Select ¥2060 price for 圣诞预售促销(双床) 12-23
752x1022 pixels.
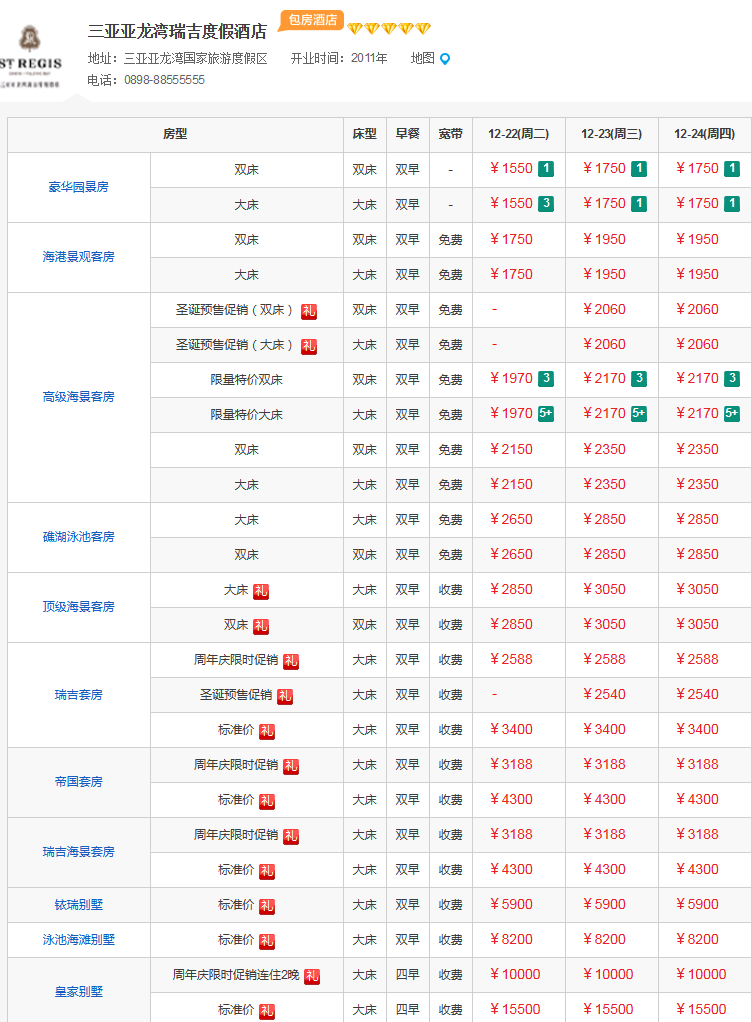pyautogui.click(x=604, y=310)
